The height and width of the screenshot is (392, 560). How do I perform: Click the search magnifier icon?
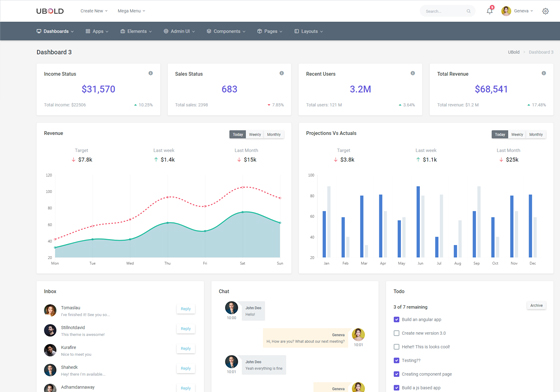tap(468, 11)
